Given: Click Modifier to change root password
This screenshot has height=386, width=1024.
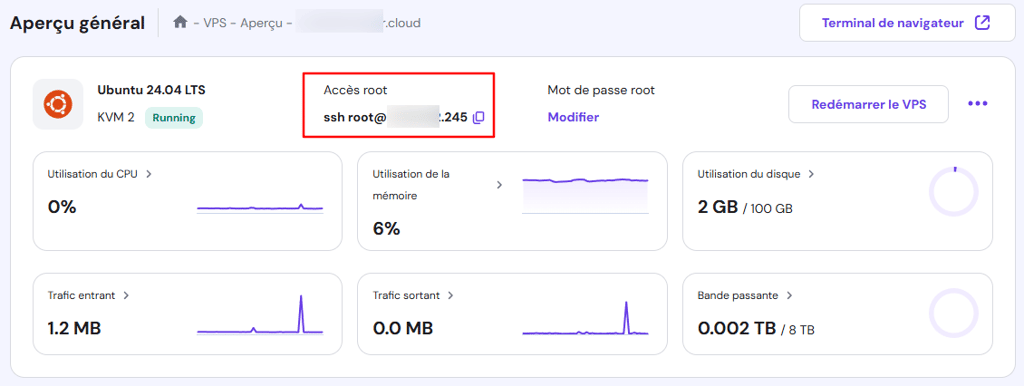Looking at the screenshot, I should pos(573,118).
